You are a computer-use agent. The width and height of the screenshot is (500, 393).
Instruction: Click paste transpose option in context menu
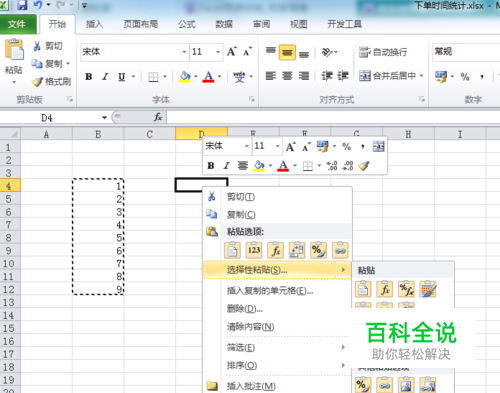297,250
